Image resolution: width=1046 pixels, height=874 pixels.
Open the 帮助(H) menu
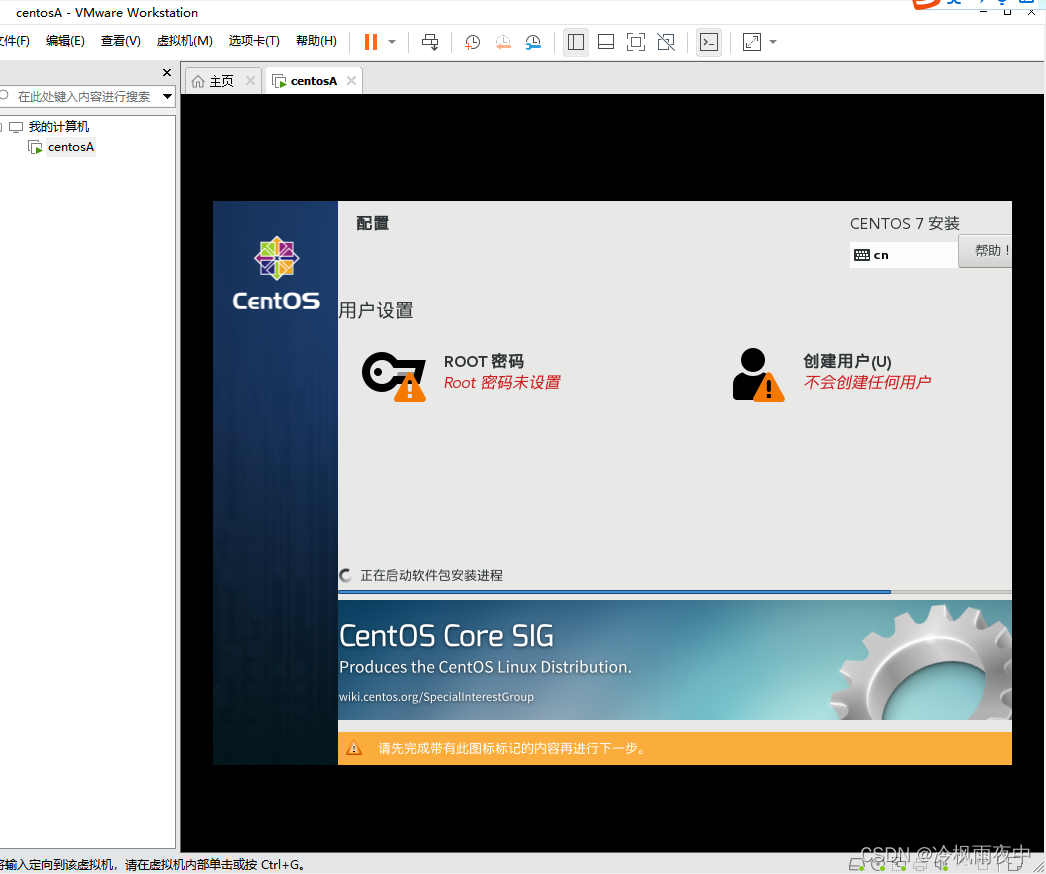(316, 41)
